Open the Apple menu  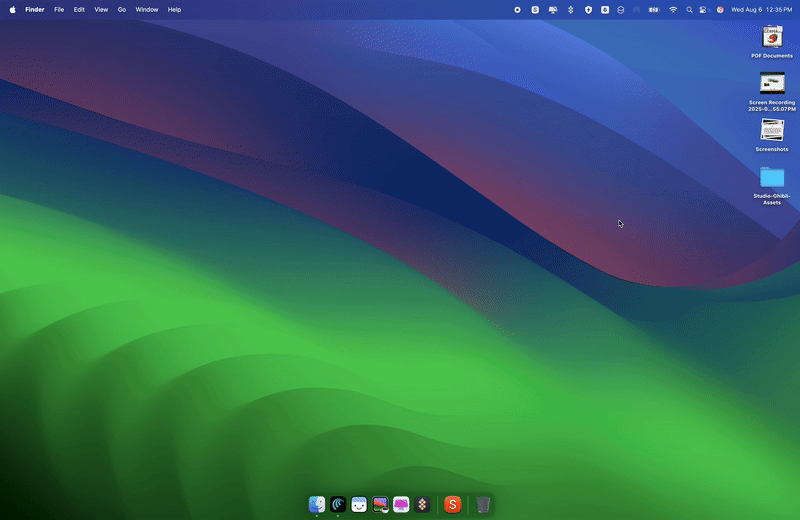tap(12, 10)
